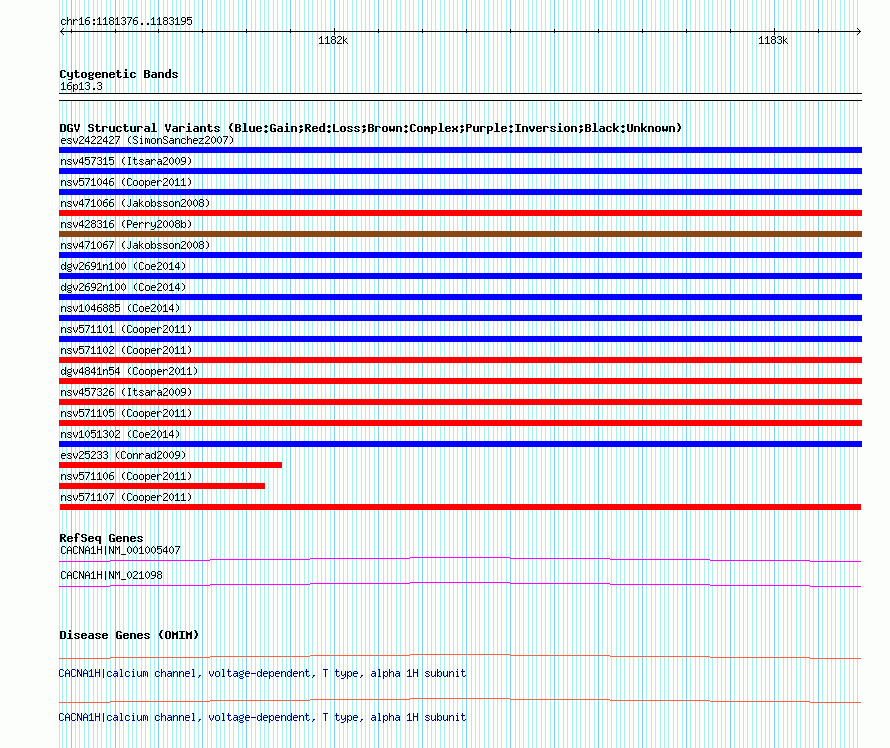Click the blue bar under dgv2692n100

[x=460, y=297]
